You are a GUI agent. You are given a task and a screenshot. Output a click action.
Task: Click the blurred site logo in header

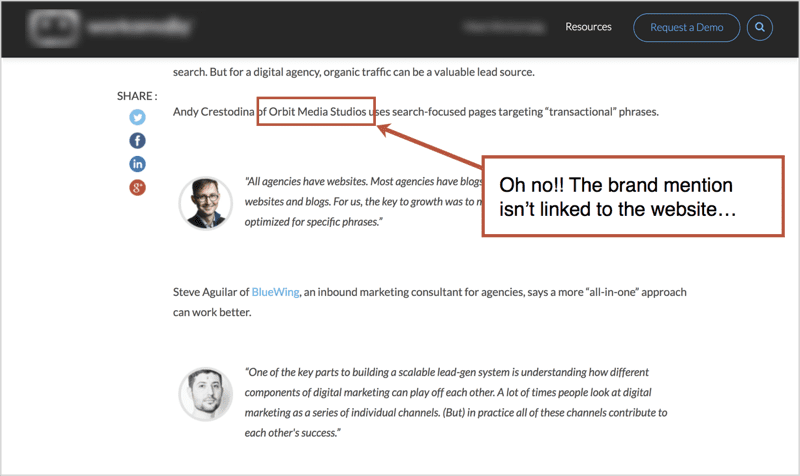(110, 27)
